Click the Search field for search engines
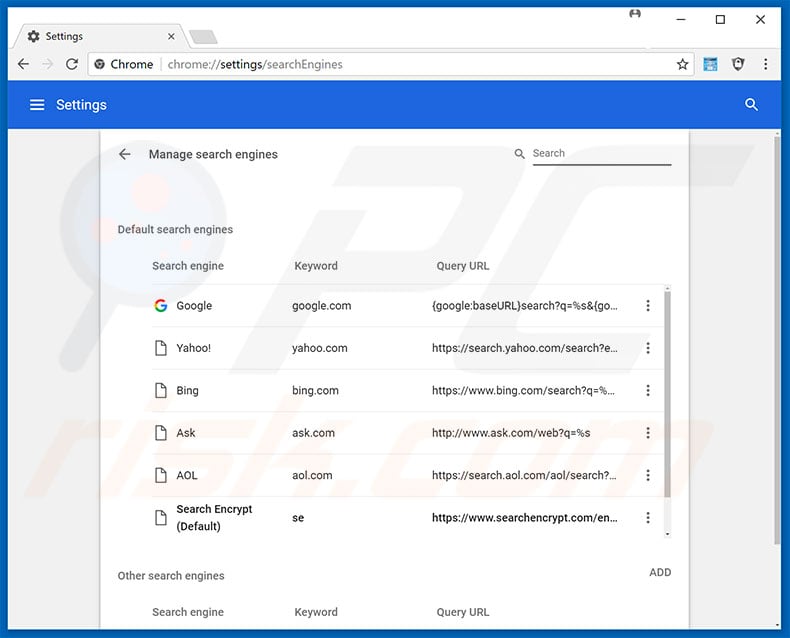Viewport: 790px width, 638px height. tap(602, 153)
